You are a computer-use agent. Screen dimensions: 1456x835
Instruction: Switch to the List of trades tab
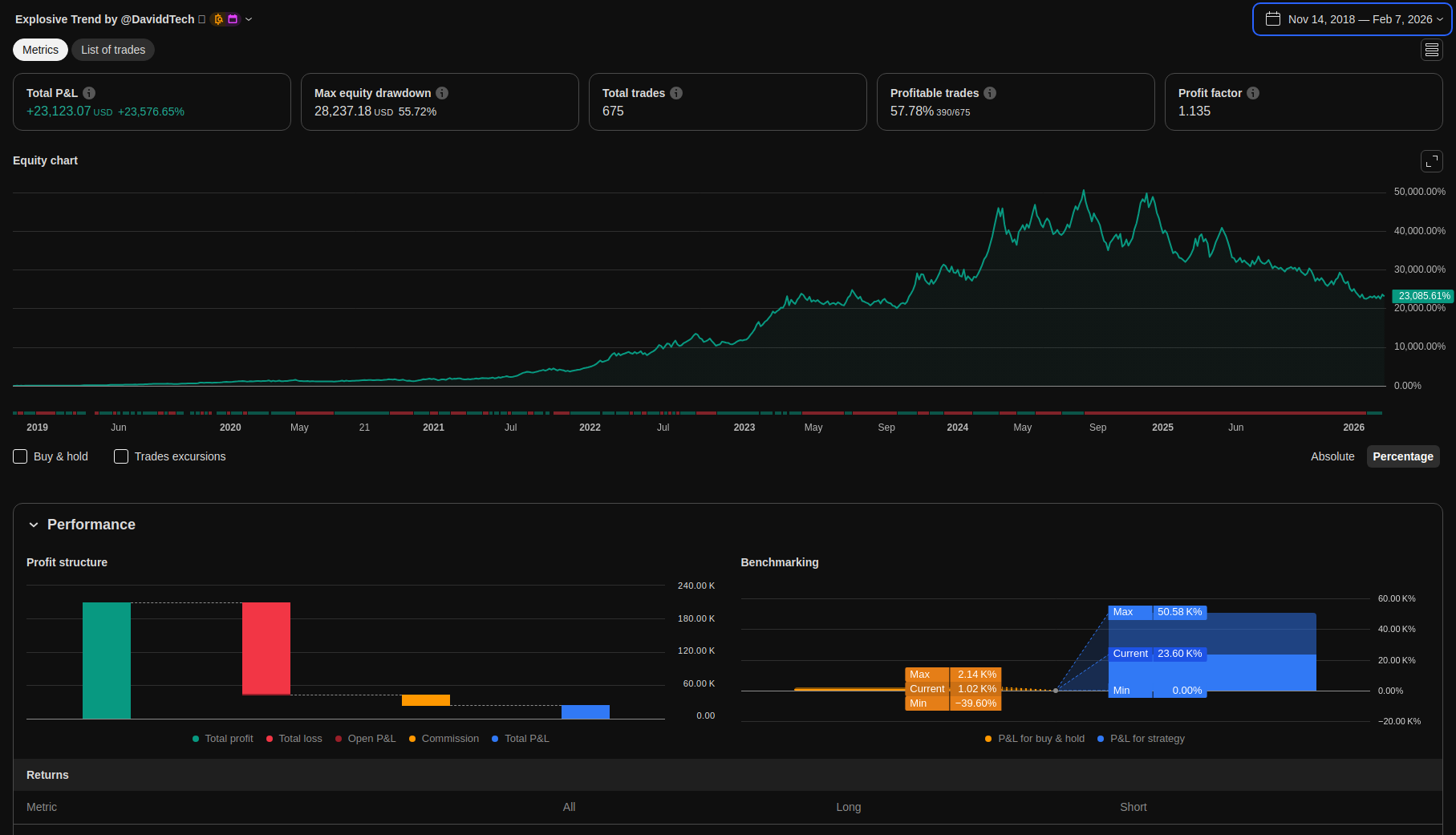[113, 50]
